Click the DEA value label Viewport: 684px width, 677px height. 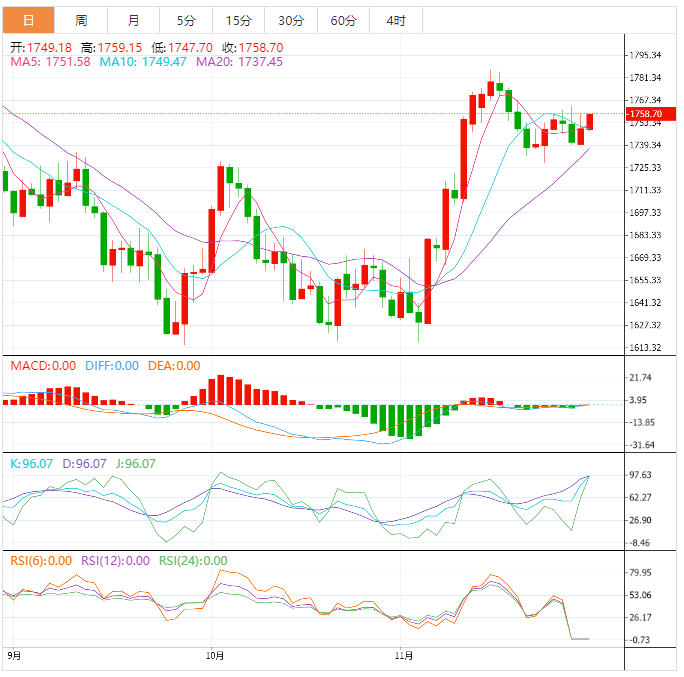coord(174,366)
